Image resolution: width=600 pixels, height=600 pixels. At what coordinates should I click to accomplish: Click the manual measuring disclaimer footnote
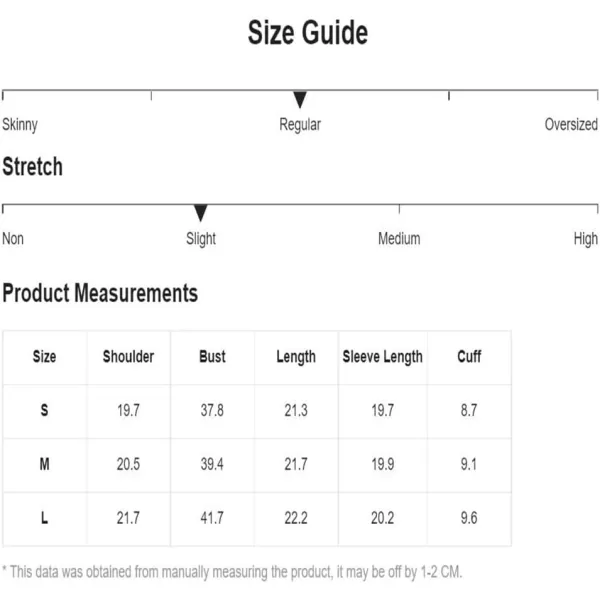[x=232, y=572]
